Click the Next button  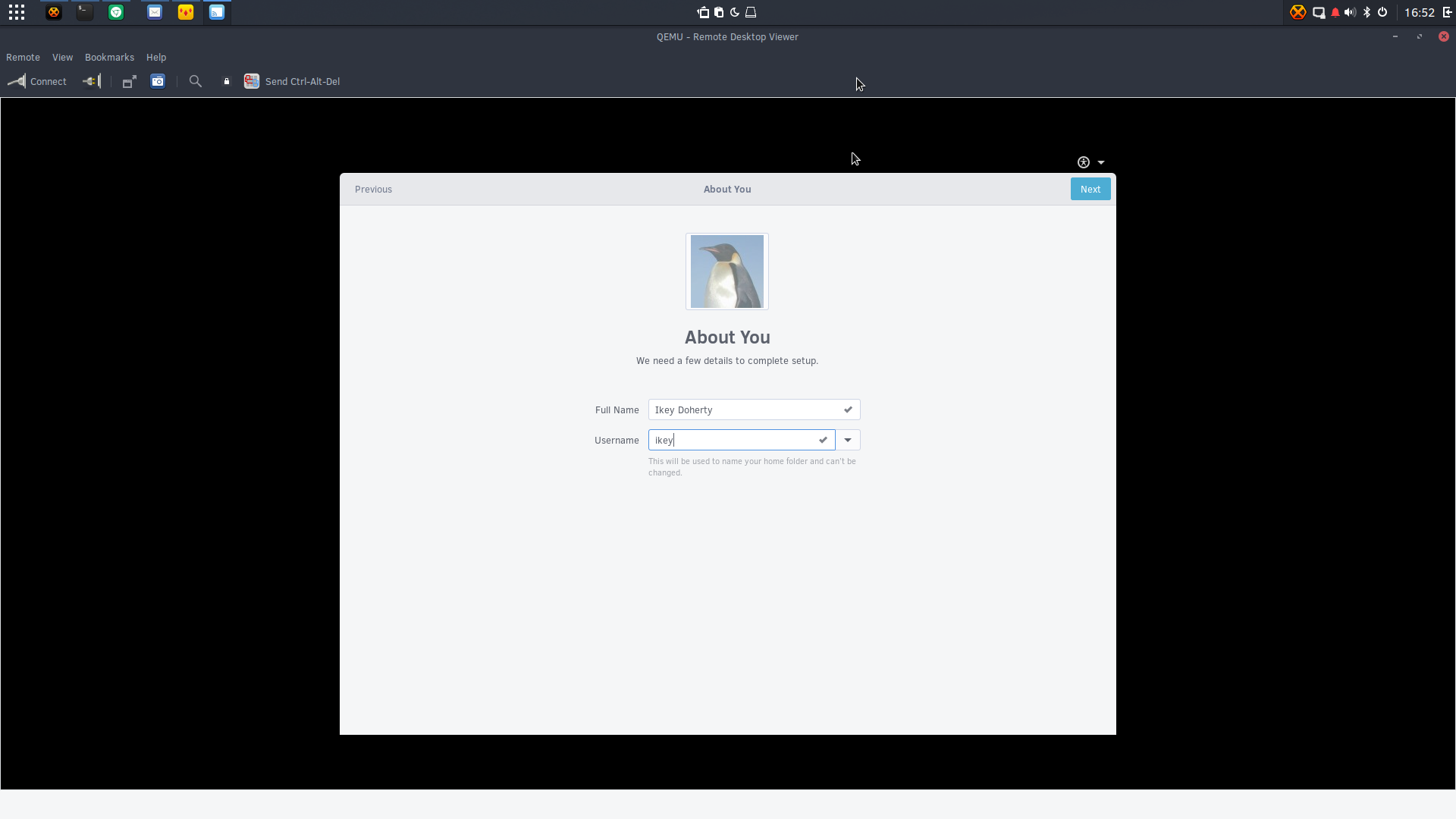point(1090,190)
